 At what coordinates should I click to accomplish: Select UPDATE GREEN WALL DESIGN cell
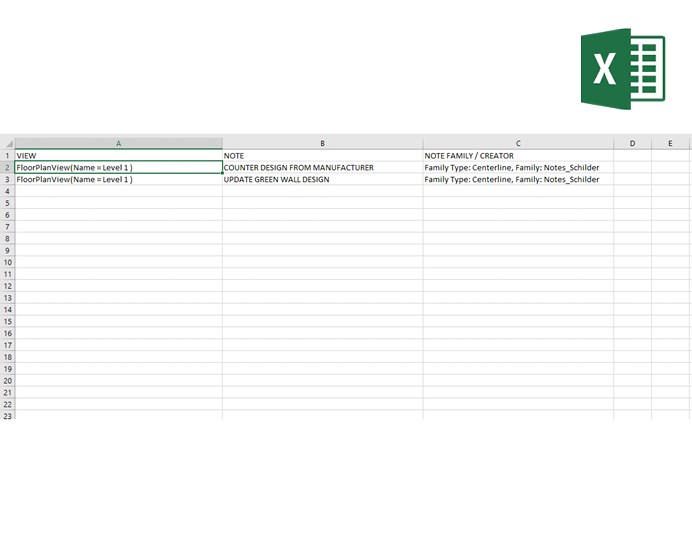pos(322,180)
